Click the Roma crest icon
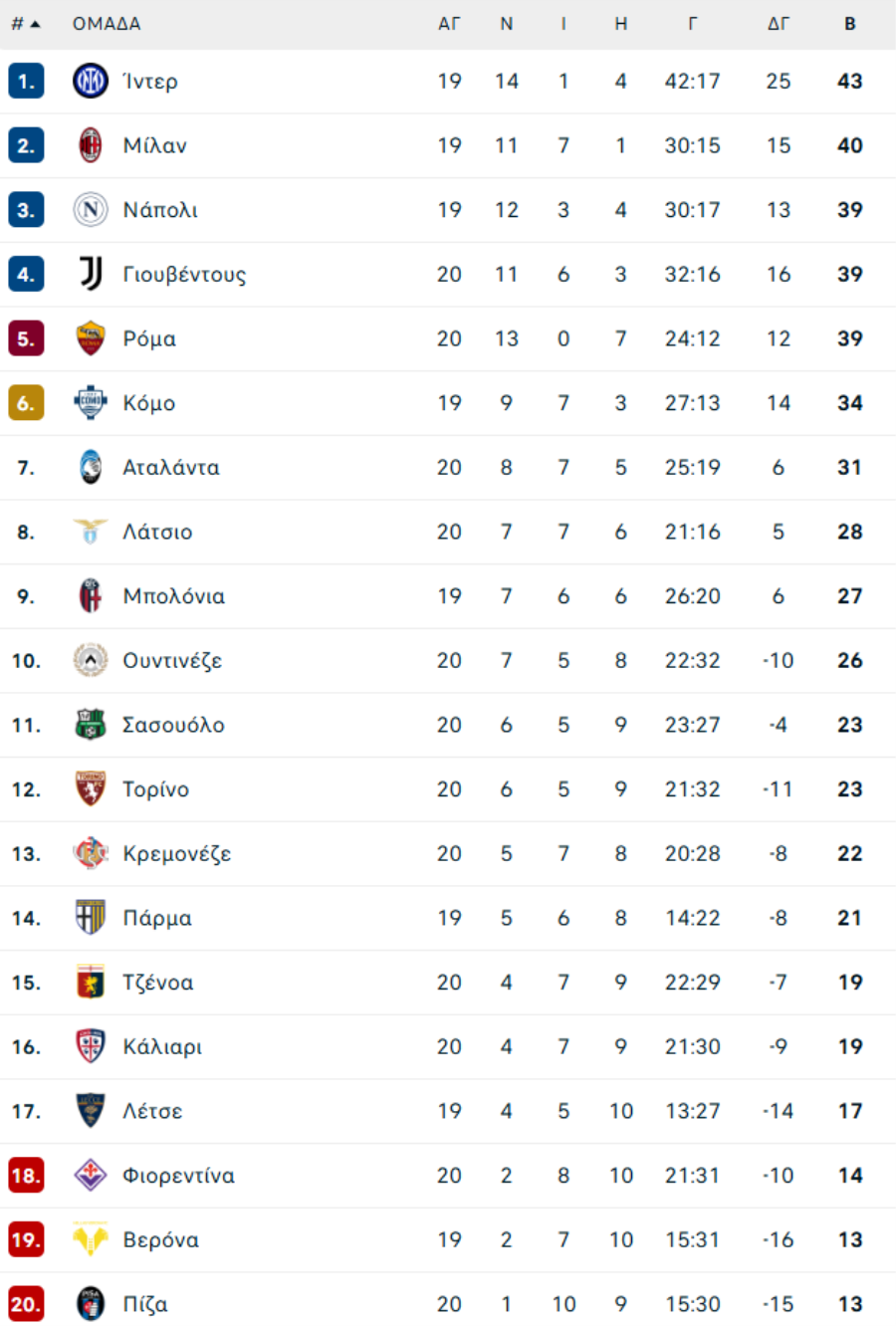 point(91,338)
